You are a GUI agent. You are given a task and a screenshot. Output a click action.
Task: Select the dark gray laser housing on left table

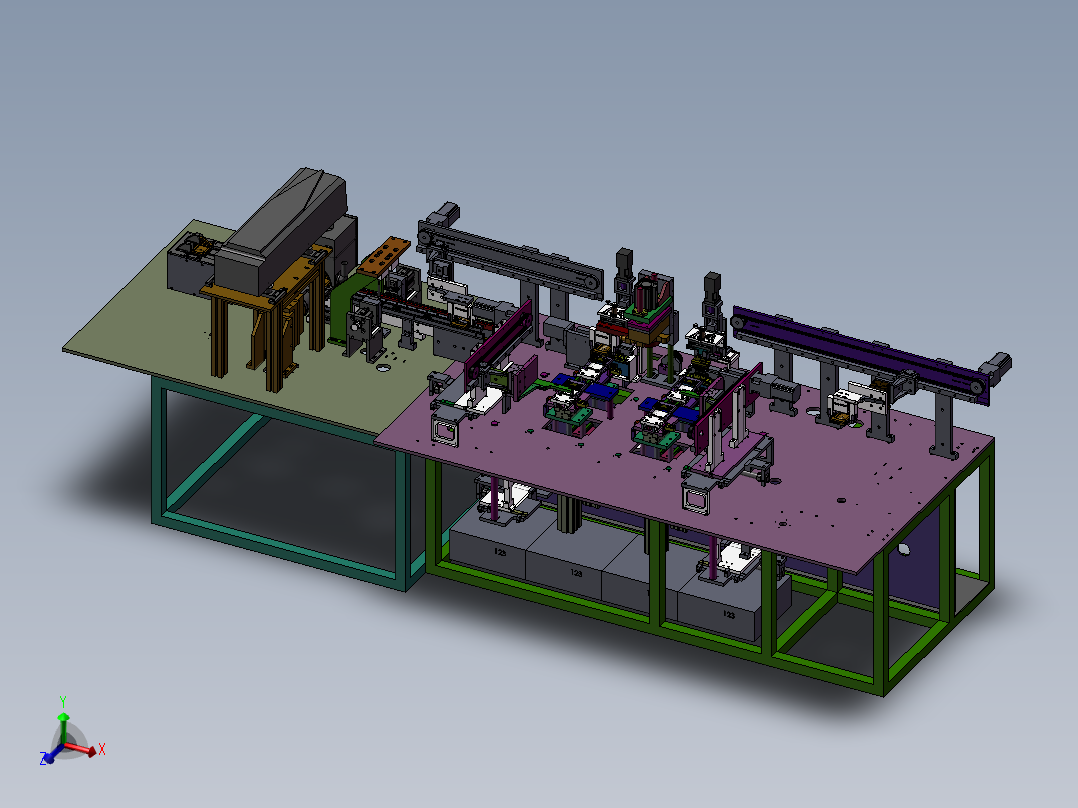pos(280,230)
